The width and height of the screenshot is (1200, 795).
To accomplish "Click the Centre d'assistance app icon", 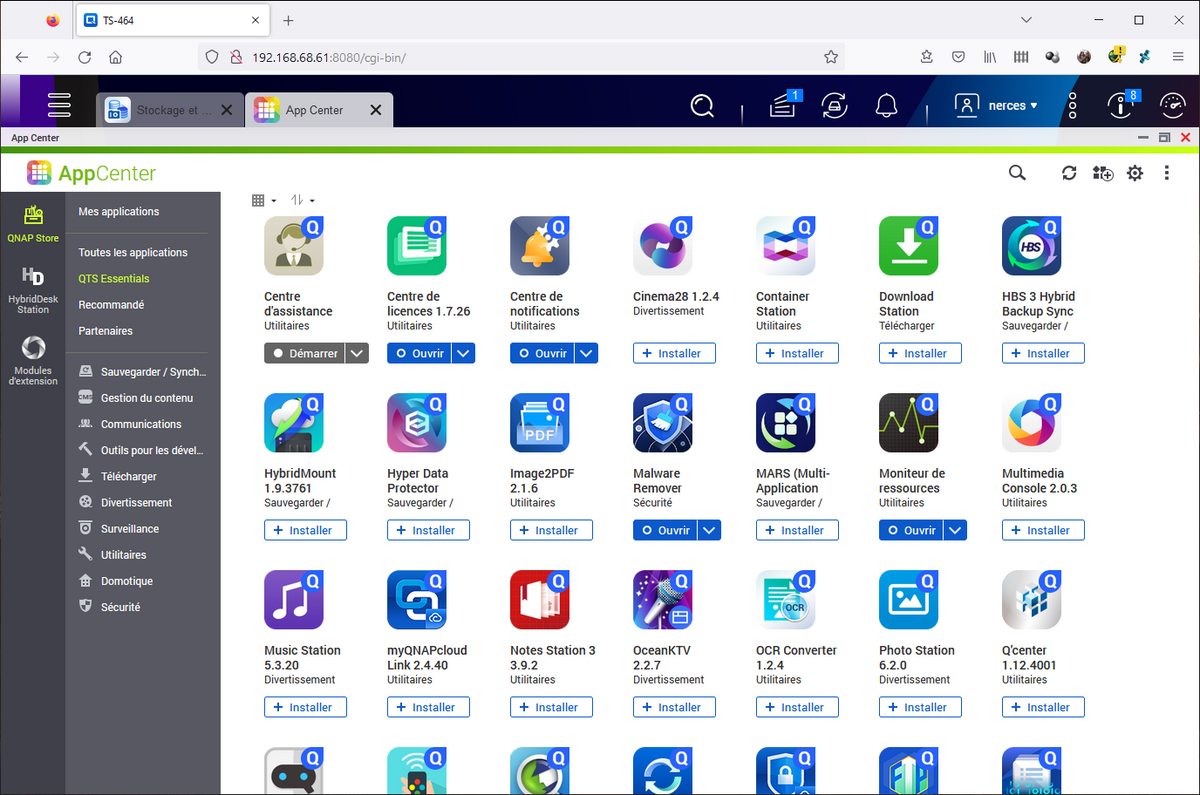I will 294,246.
